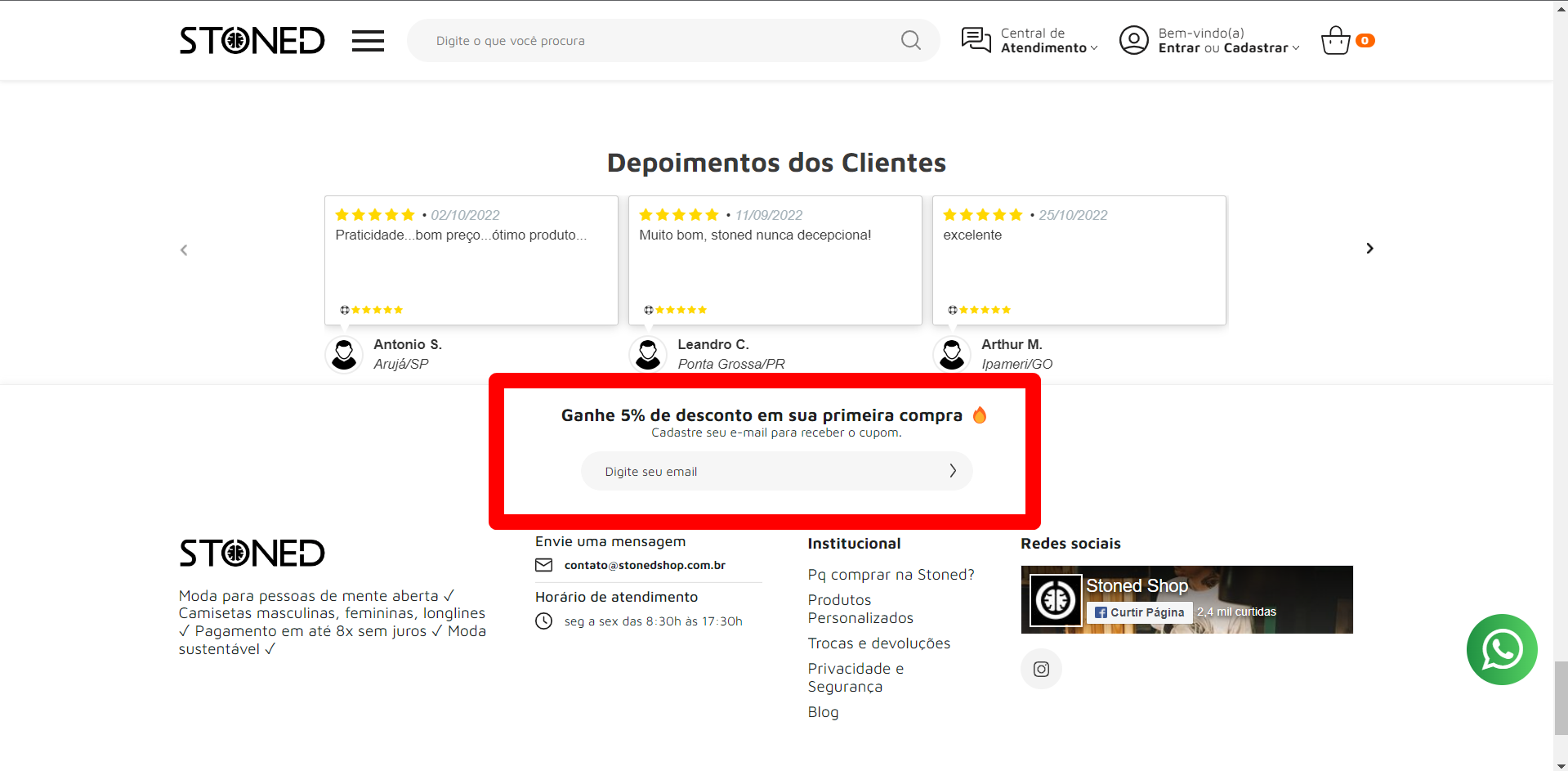Viewport: 1568px width, 771px height.
Task: Open contato@stonedshop.com.br email link
Action: tap(645, 565)
